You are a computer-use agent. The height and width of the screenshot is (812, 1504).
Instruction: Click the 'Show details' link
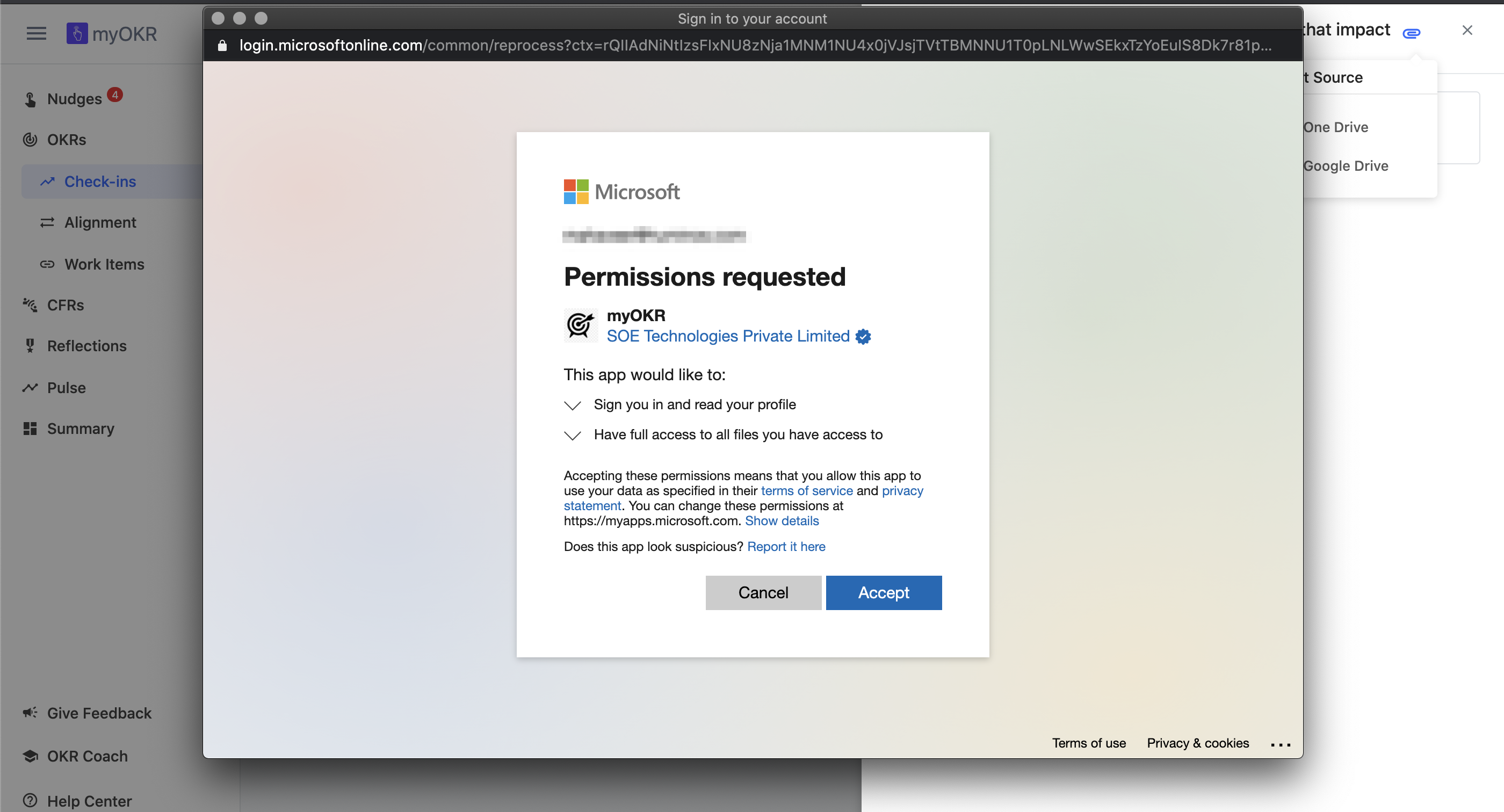click(x=781, y=521)
